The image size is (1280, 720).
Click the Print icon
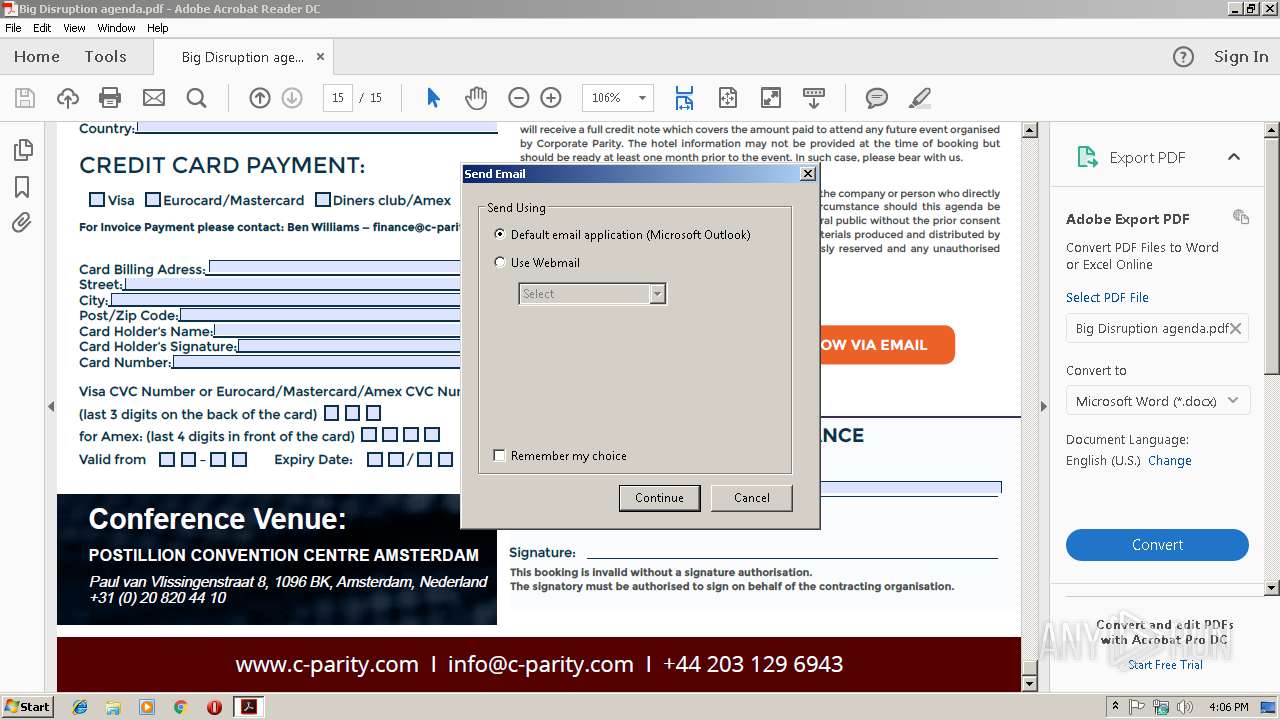110,98
